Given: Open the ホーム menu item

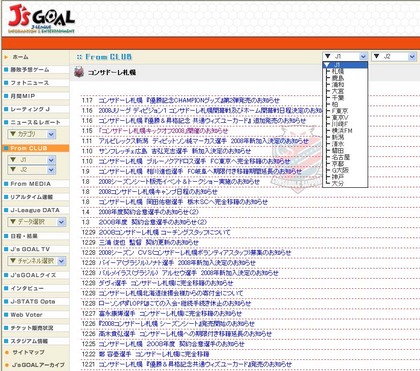Looking at the screenshot, I should [20, 57].
